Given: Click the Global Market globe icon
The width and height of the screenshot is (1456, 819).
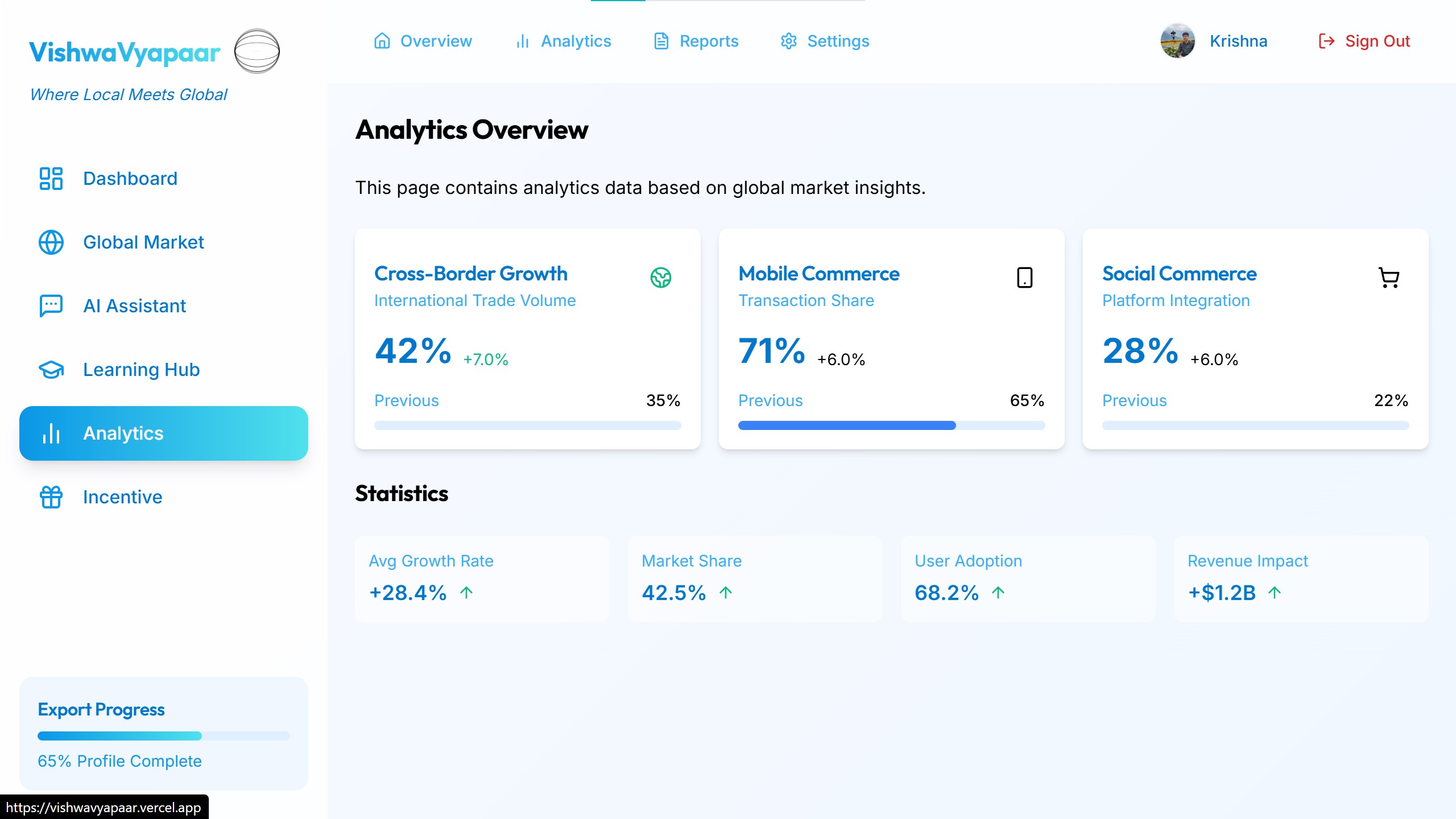Looking at the screenshot, I should point(51,242).
